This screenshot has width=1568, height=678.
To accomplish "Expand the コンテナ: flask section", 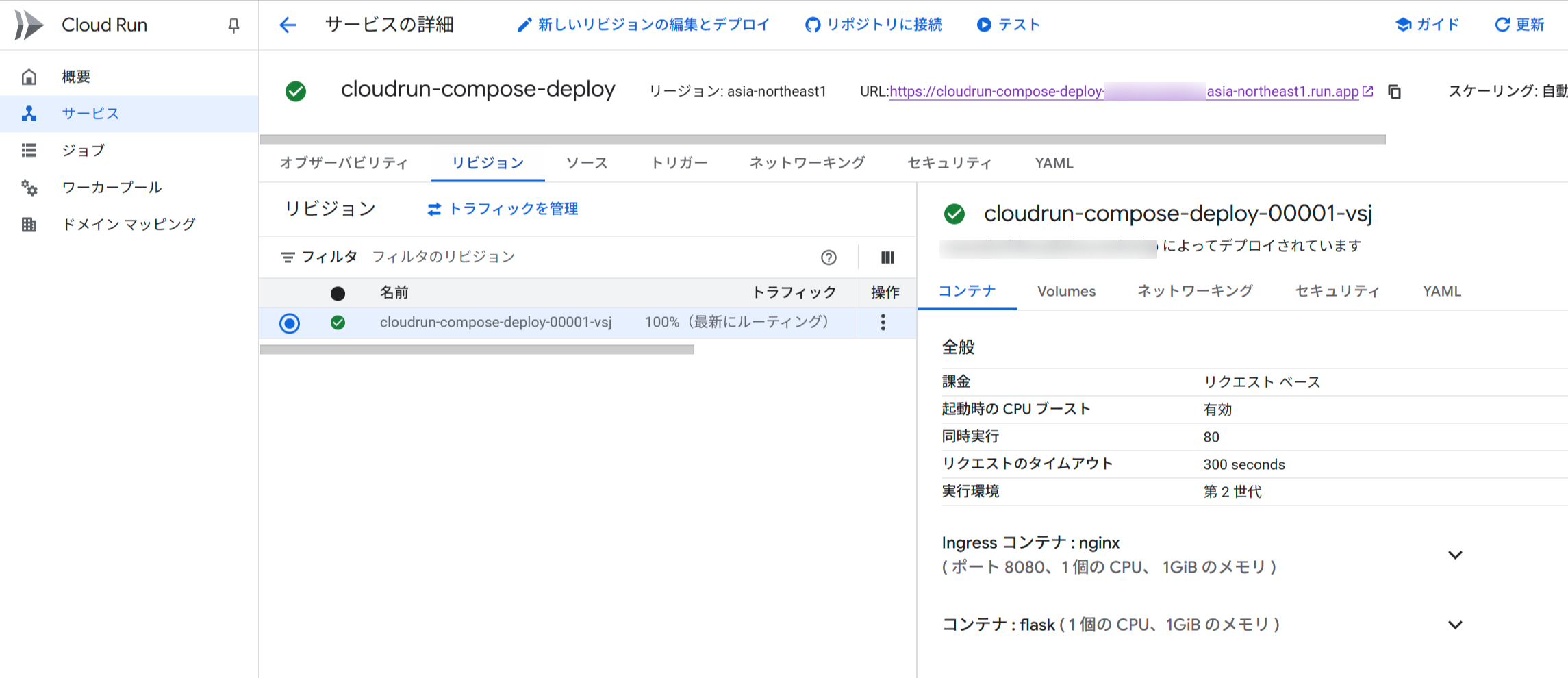I will pyautogui.click(x=1456, y=624).
